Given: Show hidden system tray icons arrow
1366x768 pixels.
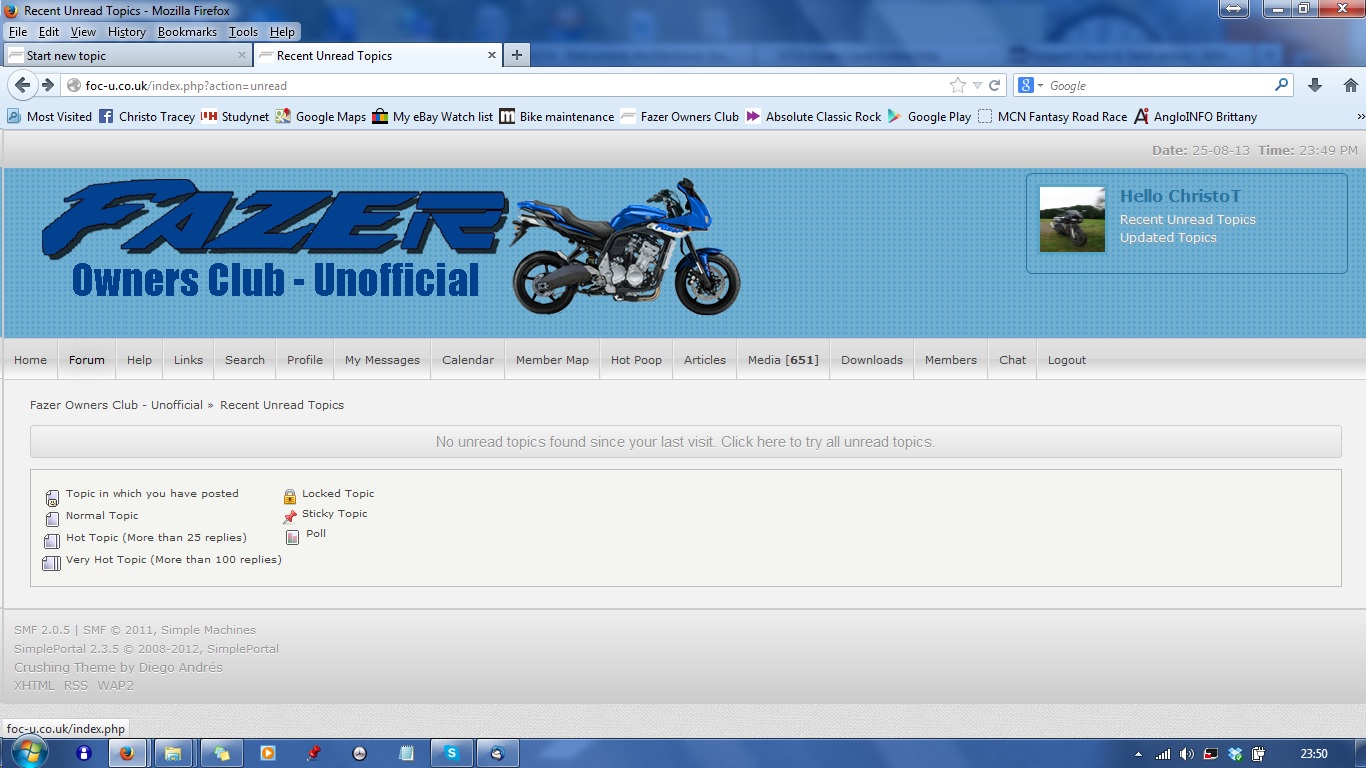Looking at the screenshot, I should pyautogui.click(x=1138, y=754).
